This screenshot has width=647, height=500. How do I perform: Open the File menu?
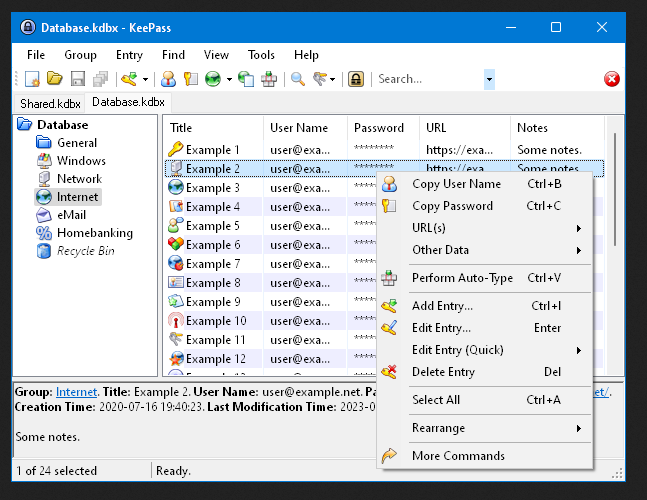[x=36, y=55]
